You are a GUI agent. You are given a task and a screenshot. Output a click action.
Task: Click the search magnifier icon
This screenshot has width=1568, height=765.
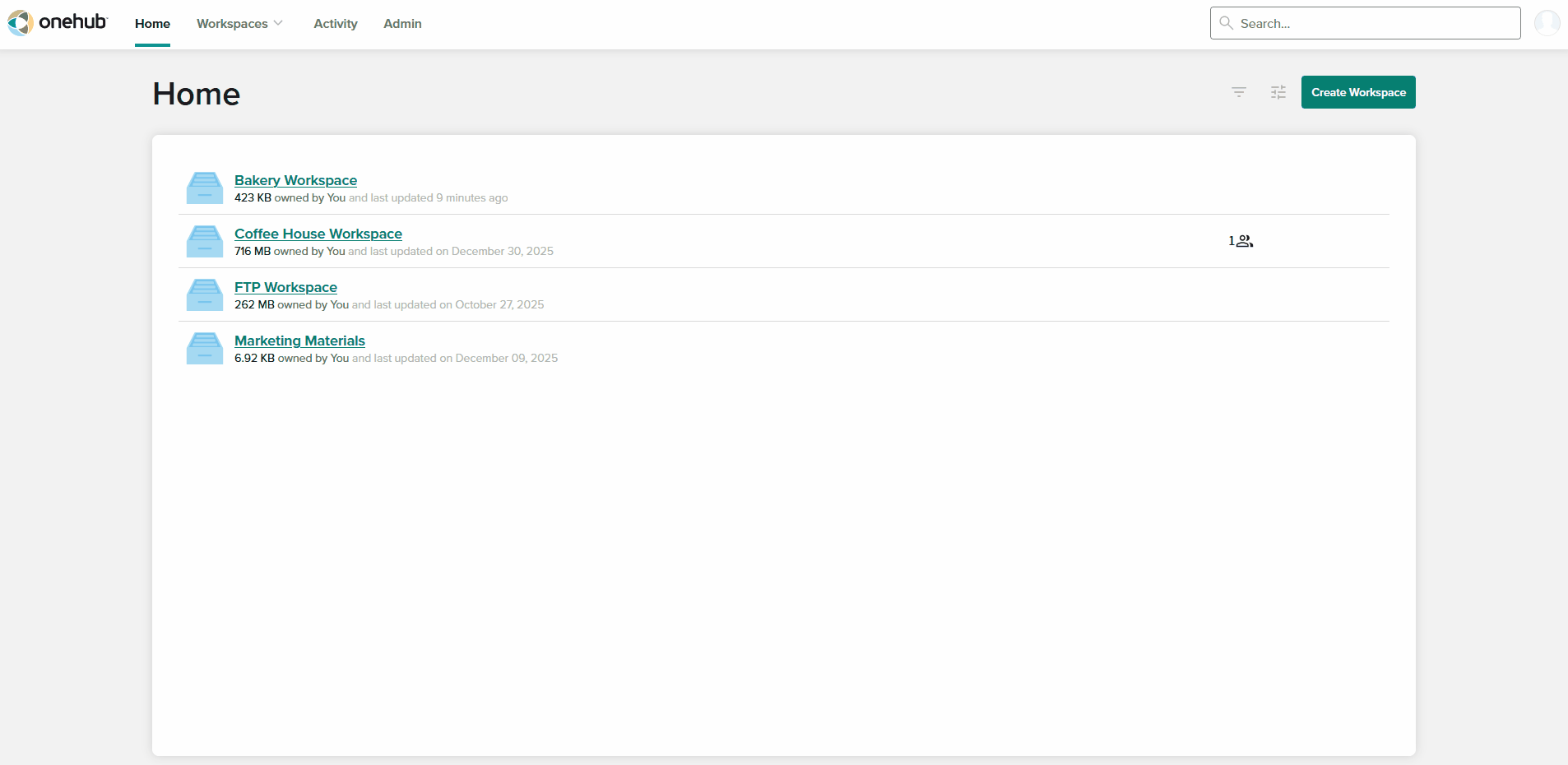point(1226,23)
